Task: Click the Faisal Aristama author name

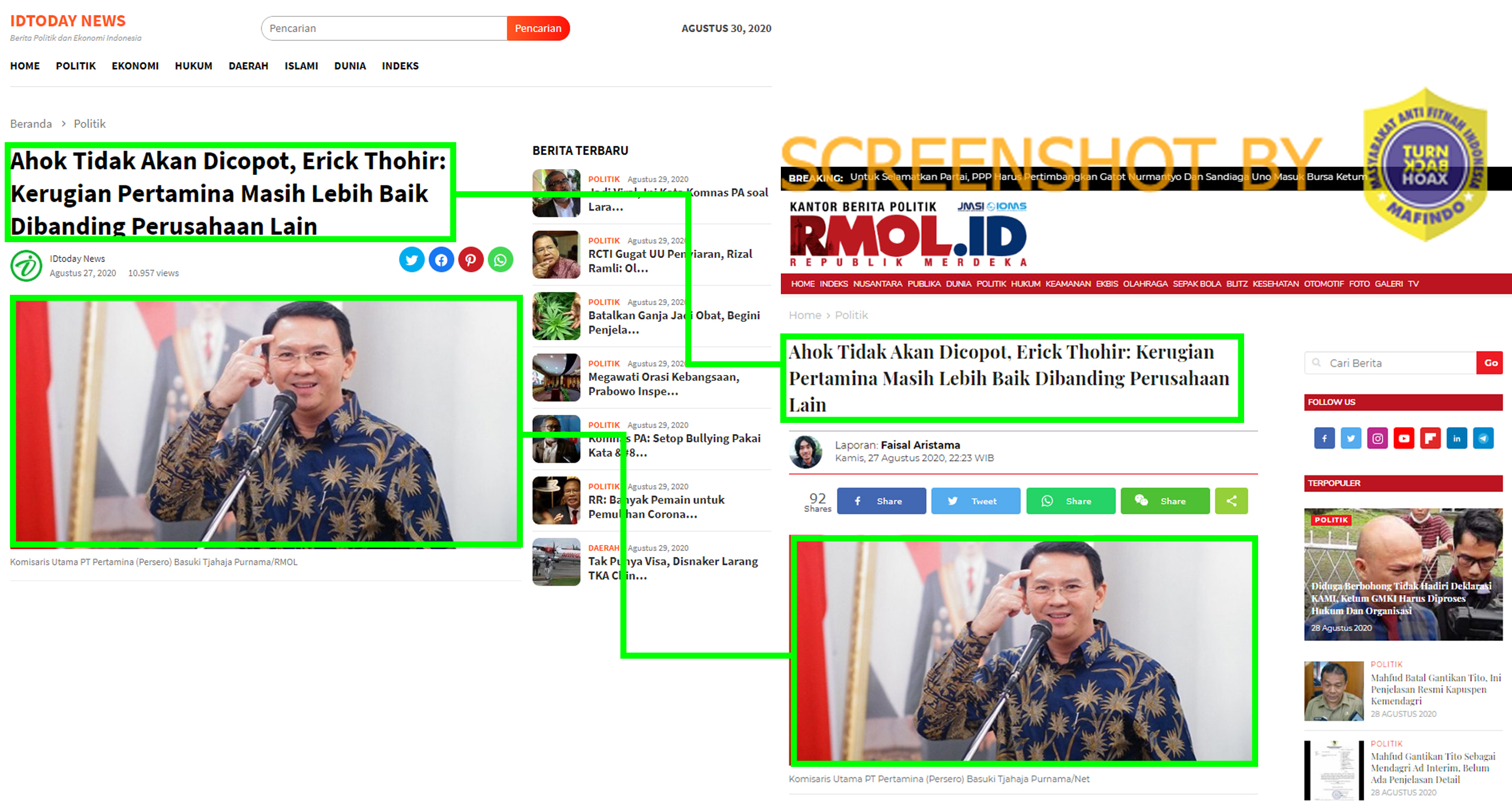Action: tap(919, 445)
